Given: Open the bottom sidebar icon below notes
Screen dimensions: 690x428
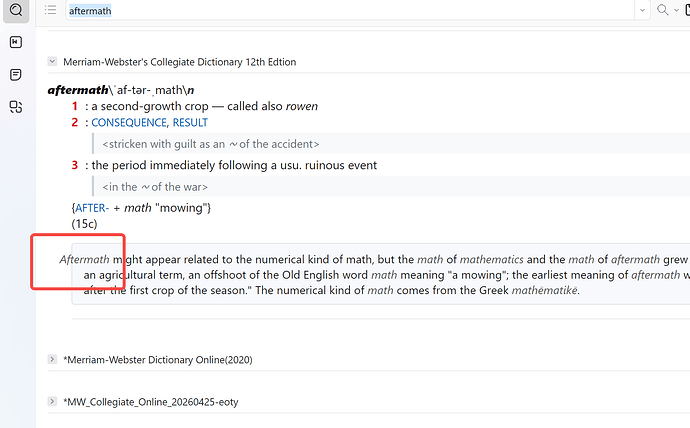Looking at the screenshot, I should coord(16,107).
